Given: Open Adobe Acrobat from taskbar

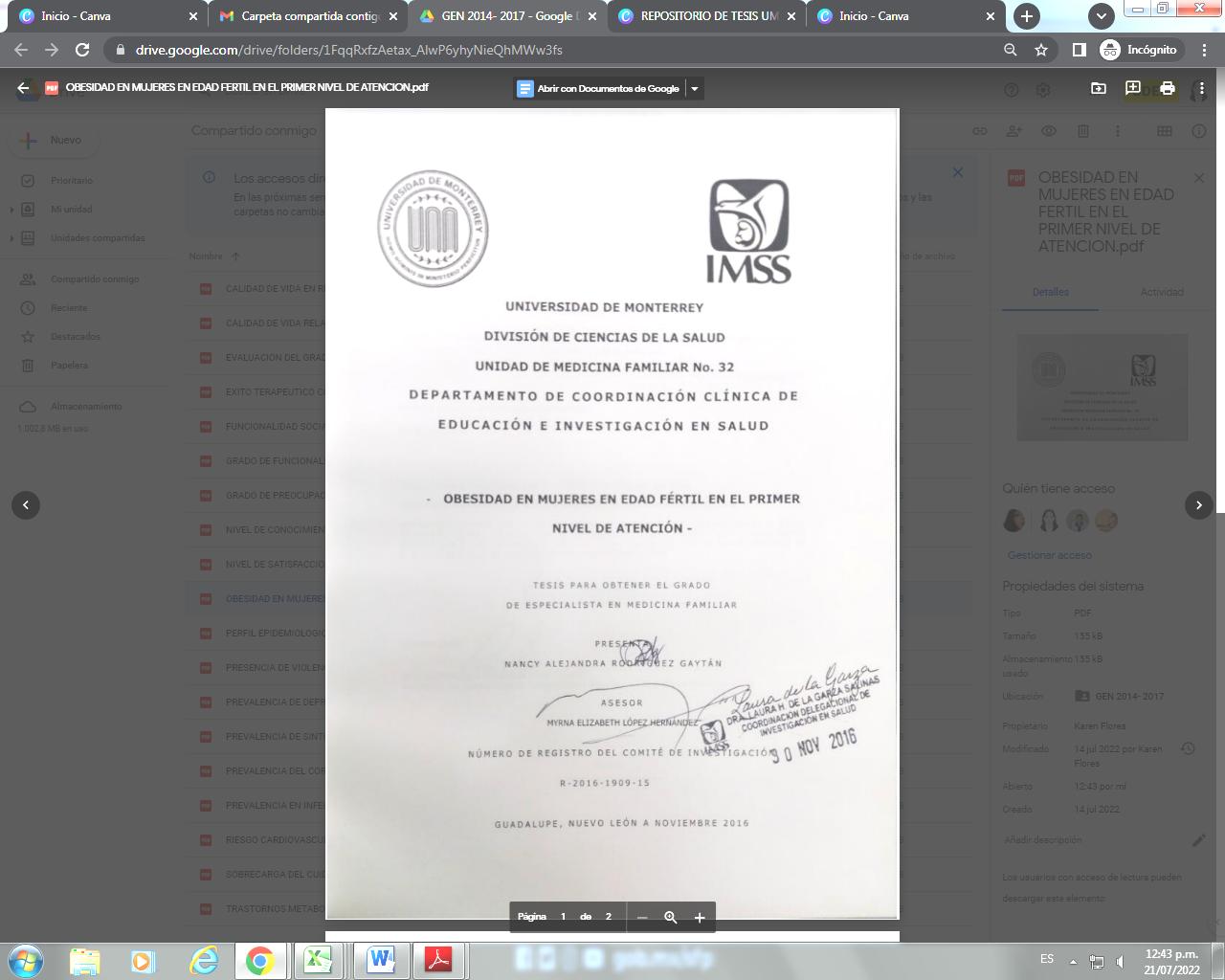Looking at the screenshot, I should tap(438, 960).
